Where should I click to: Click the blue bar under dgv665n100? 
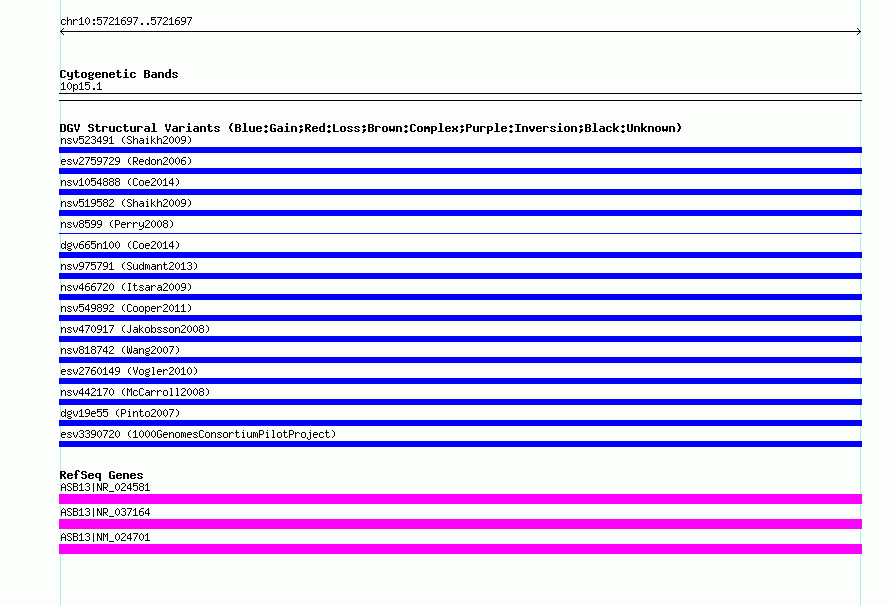tap(460, 255)
